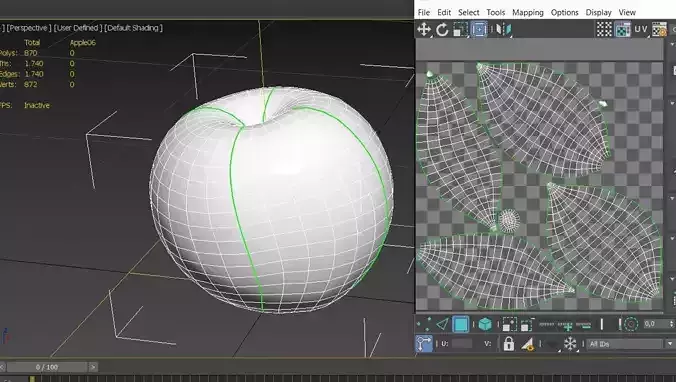Open the View menu in UV editor
The width and height of the screenshot is (676, 382).
click(x=627, y=13)
